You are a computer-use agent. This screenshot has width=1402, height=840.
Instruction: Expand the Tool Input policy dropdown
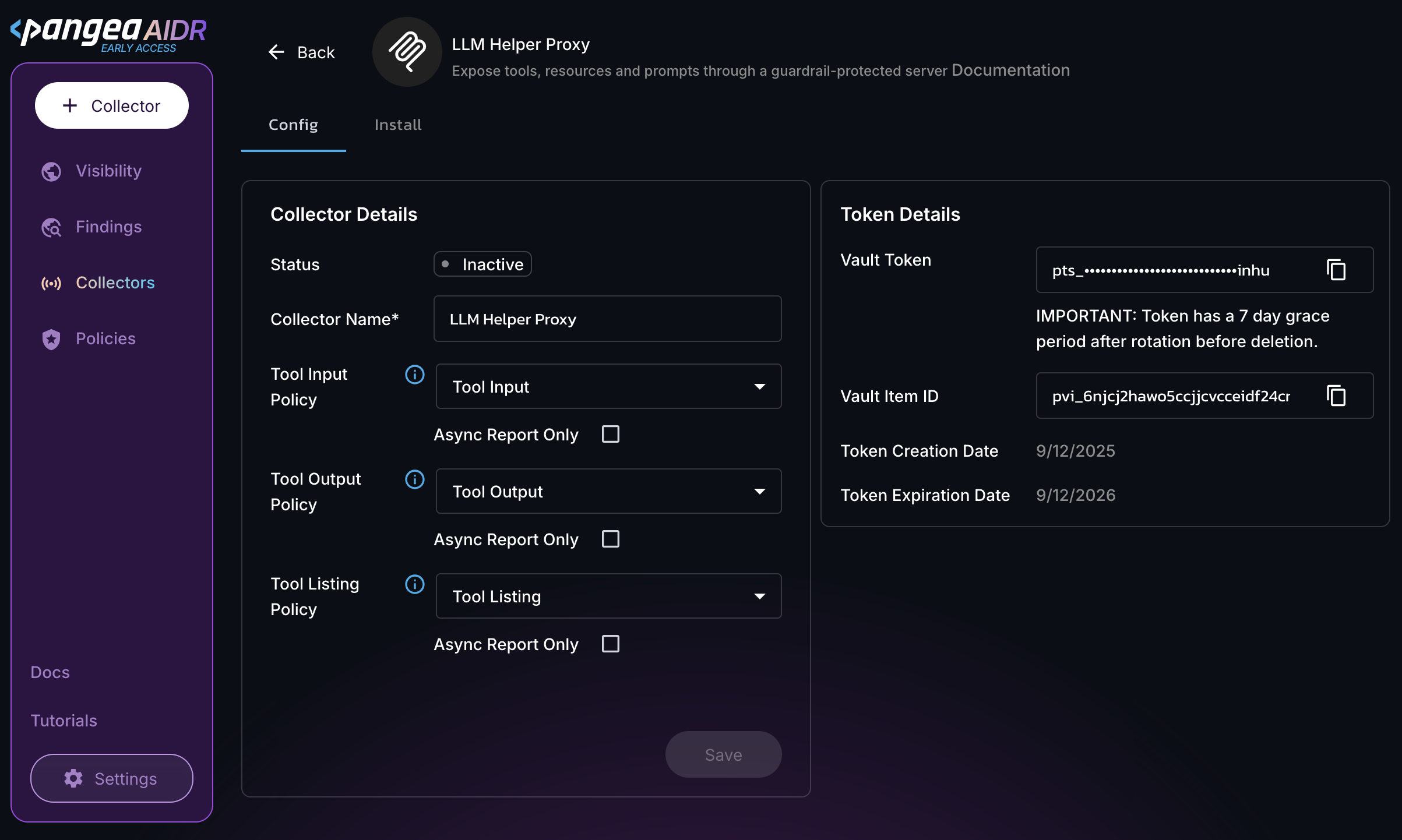click(608, 387)
